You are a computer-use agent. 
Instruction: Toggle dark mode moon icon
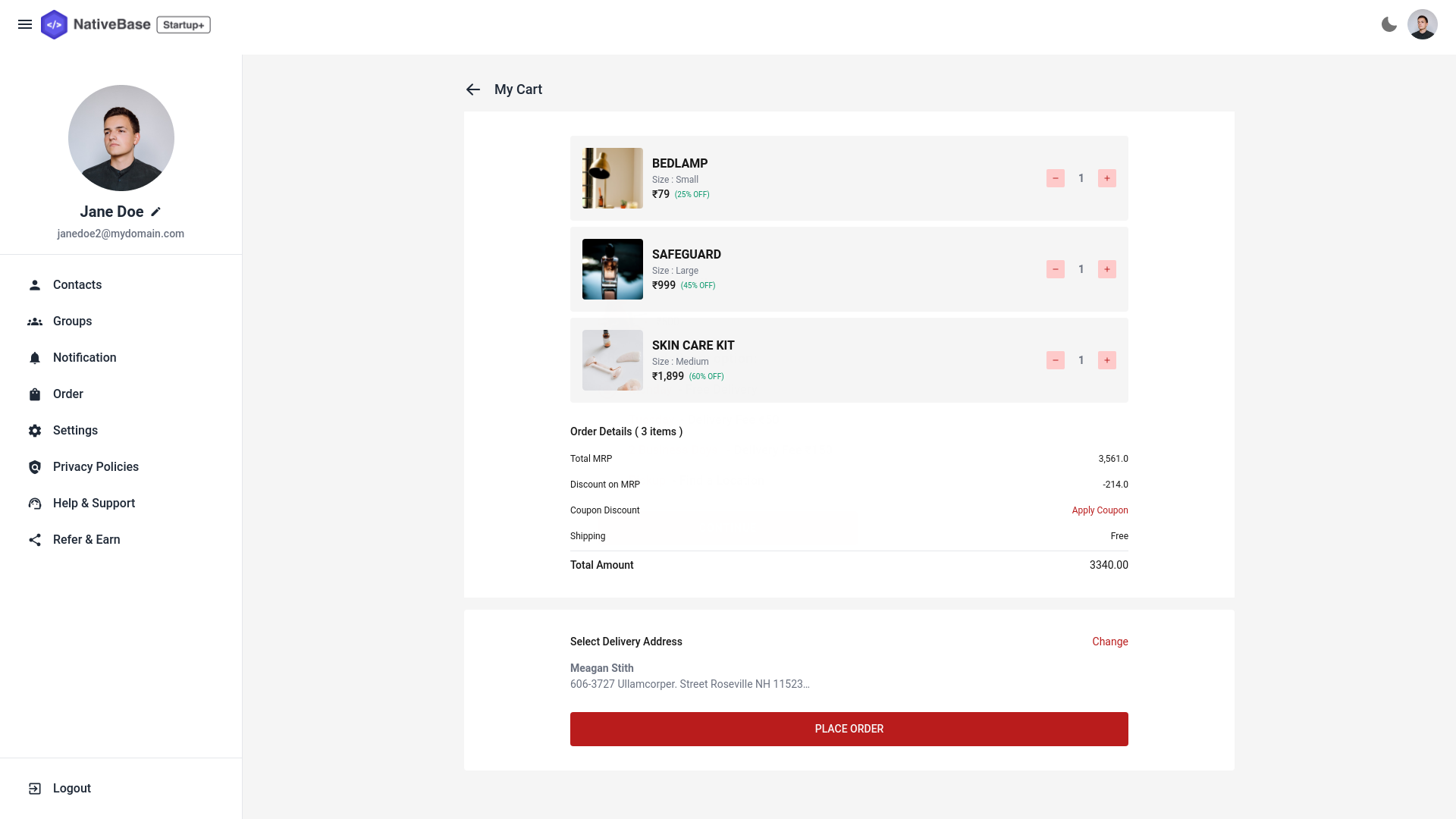(1389, 24)
